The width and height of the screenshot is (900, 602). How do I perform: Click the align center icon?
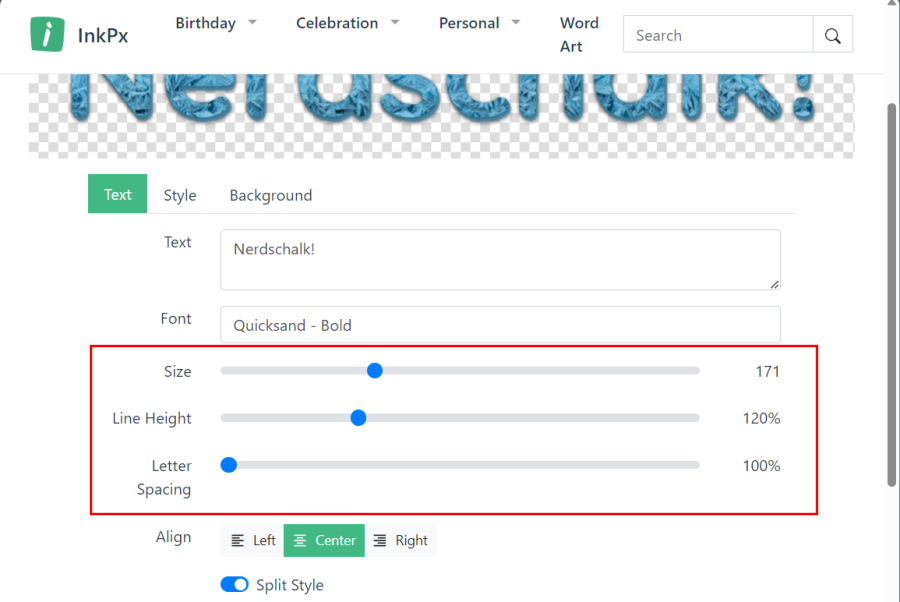coord(300,541)
